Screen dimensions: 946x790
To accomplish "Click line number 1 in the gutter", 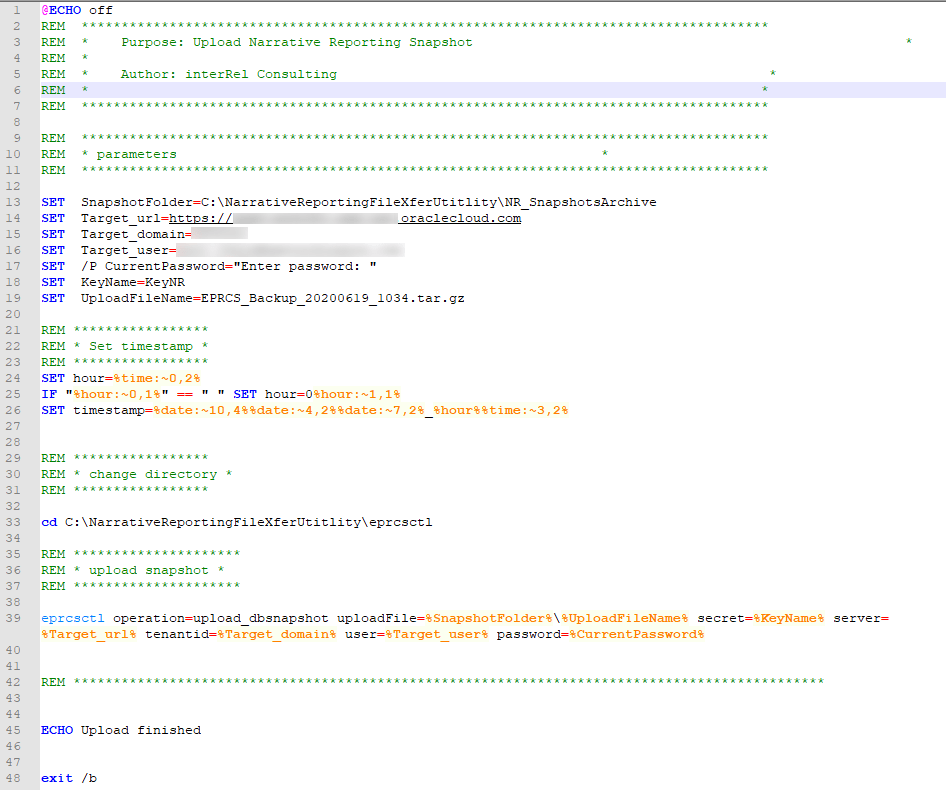I will pyautogui.click(x=19, y=10).
